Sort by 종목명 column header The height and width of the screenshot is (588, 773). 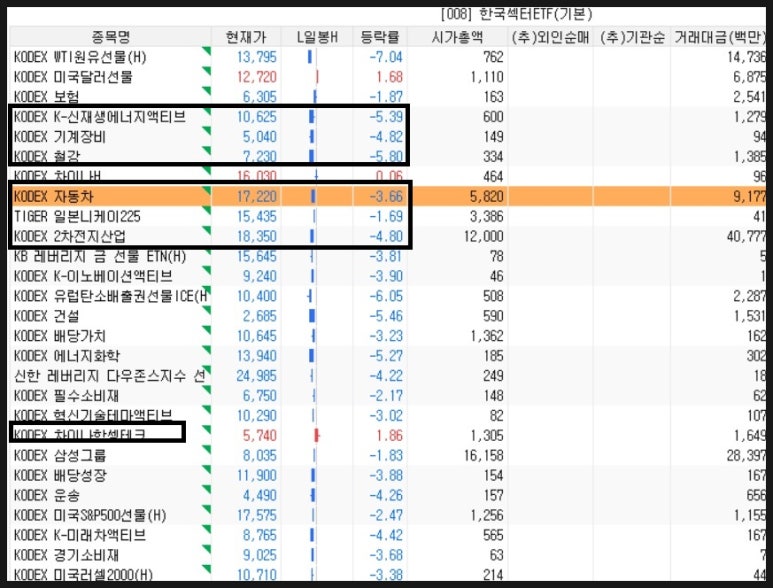[x=110, y=37]
